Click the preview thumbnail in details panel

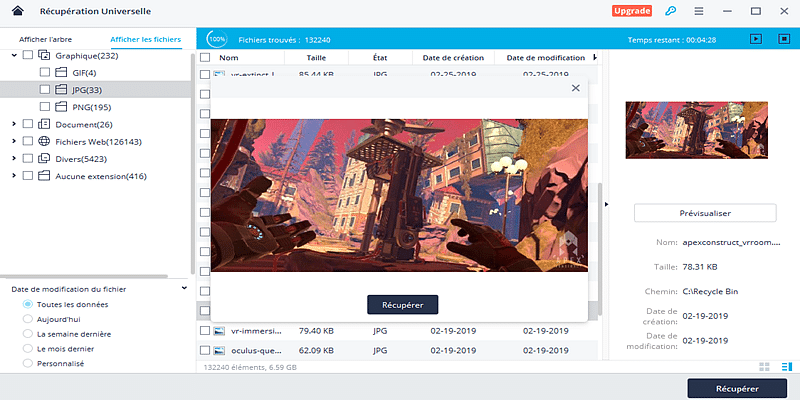coord(696,130)
